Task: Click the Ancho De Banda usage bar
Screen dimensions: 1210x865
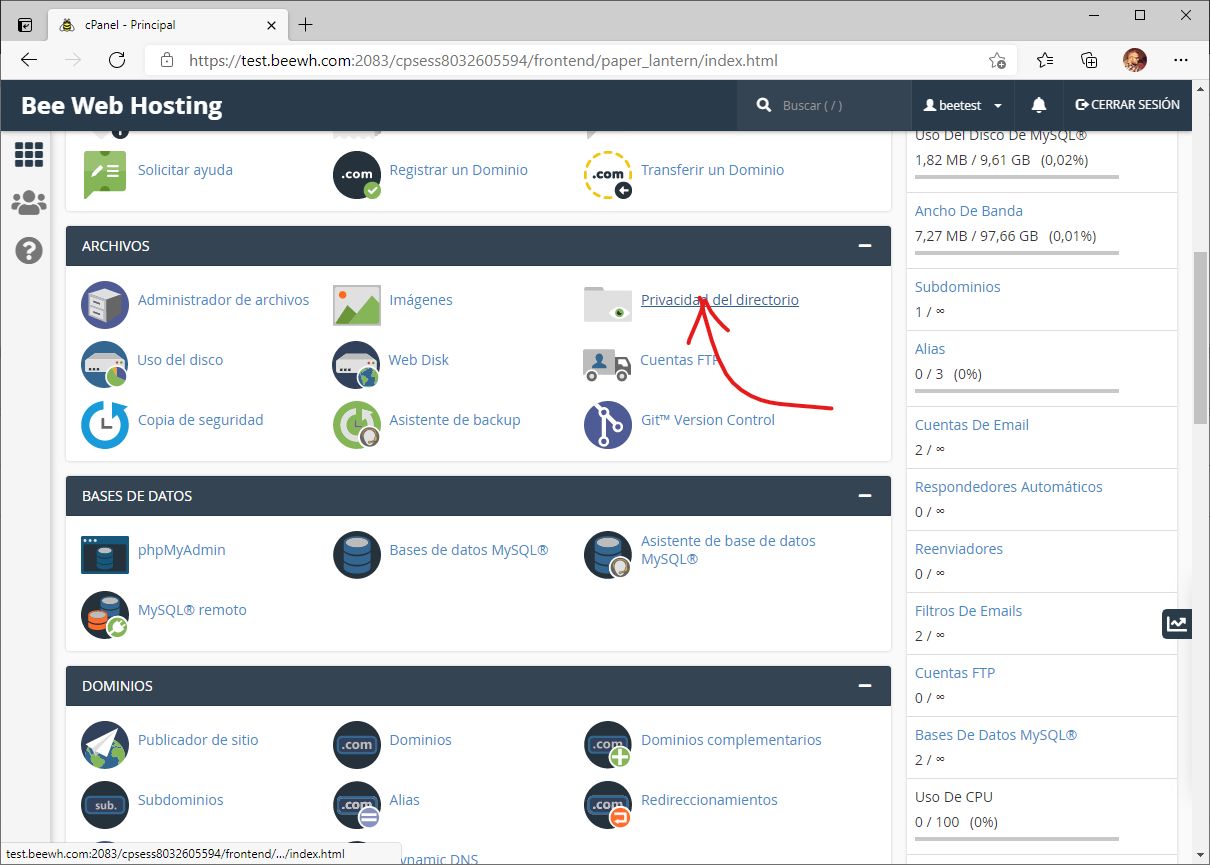Action: [x=1017, y=253]
